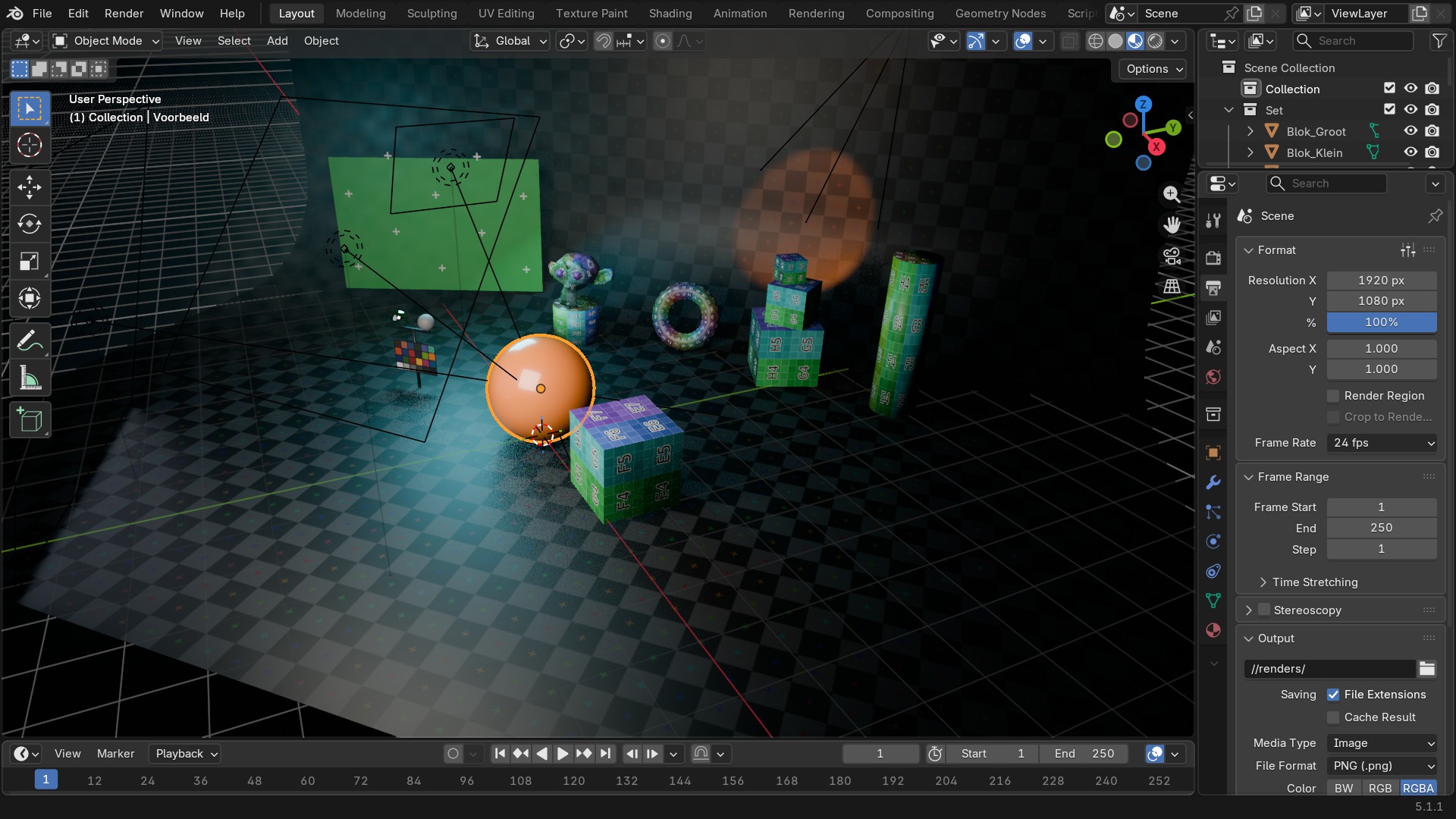
Task: Enable the Render Region checkbox
Action: coord(1333,396)
